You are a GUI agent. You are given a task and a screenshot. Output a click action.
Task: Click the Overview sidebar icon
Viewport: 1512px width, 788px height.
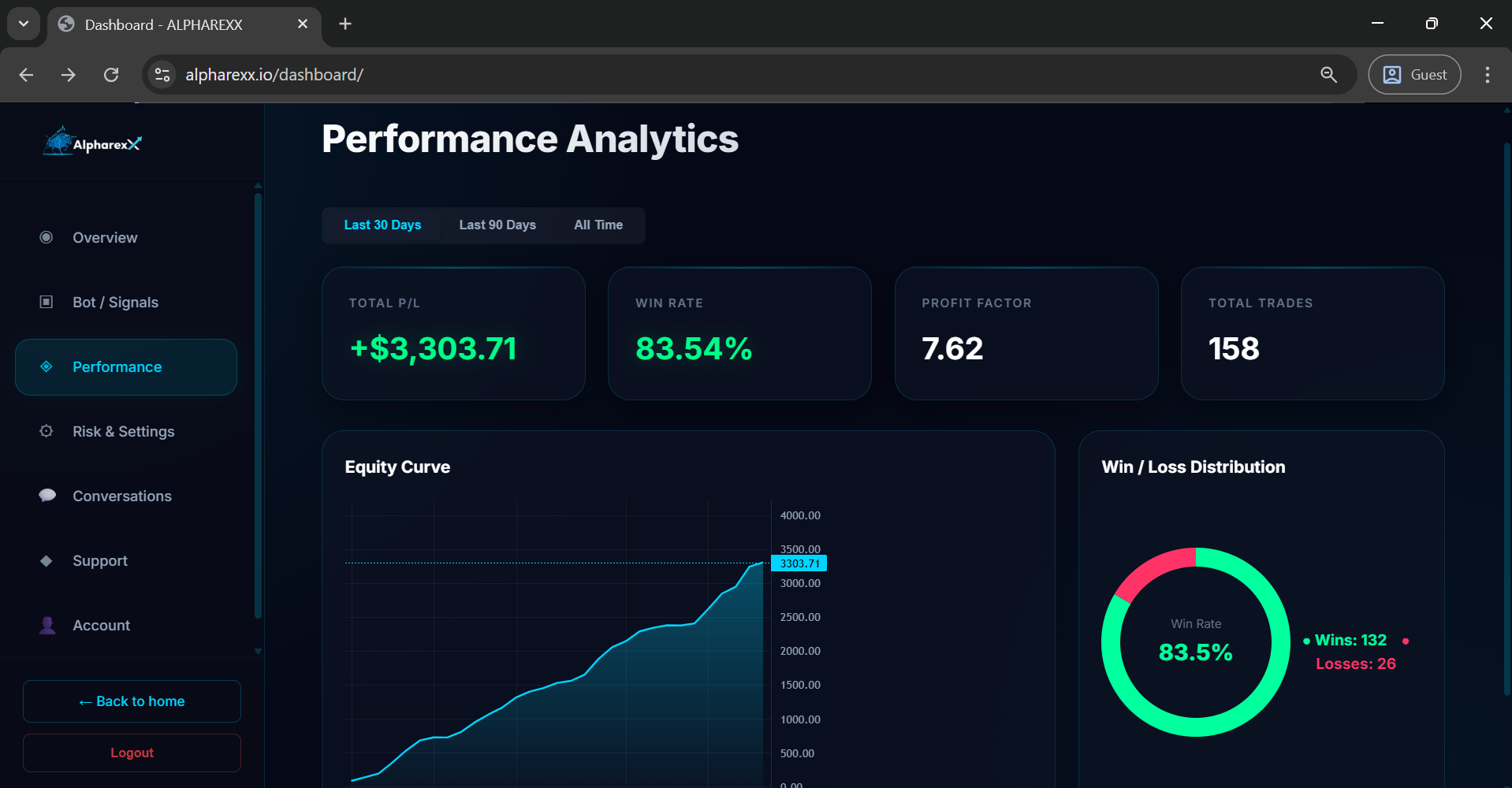[47, 237]
